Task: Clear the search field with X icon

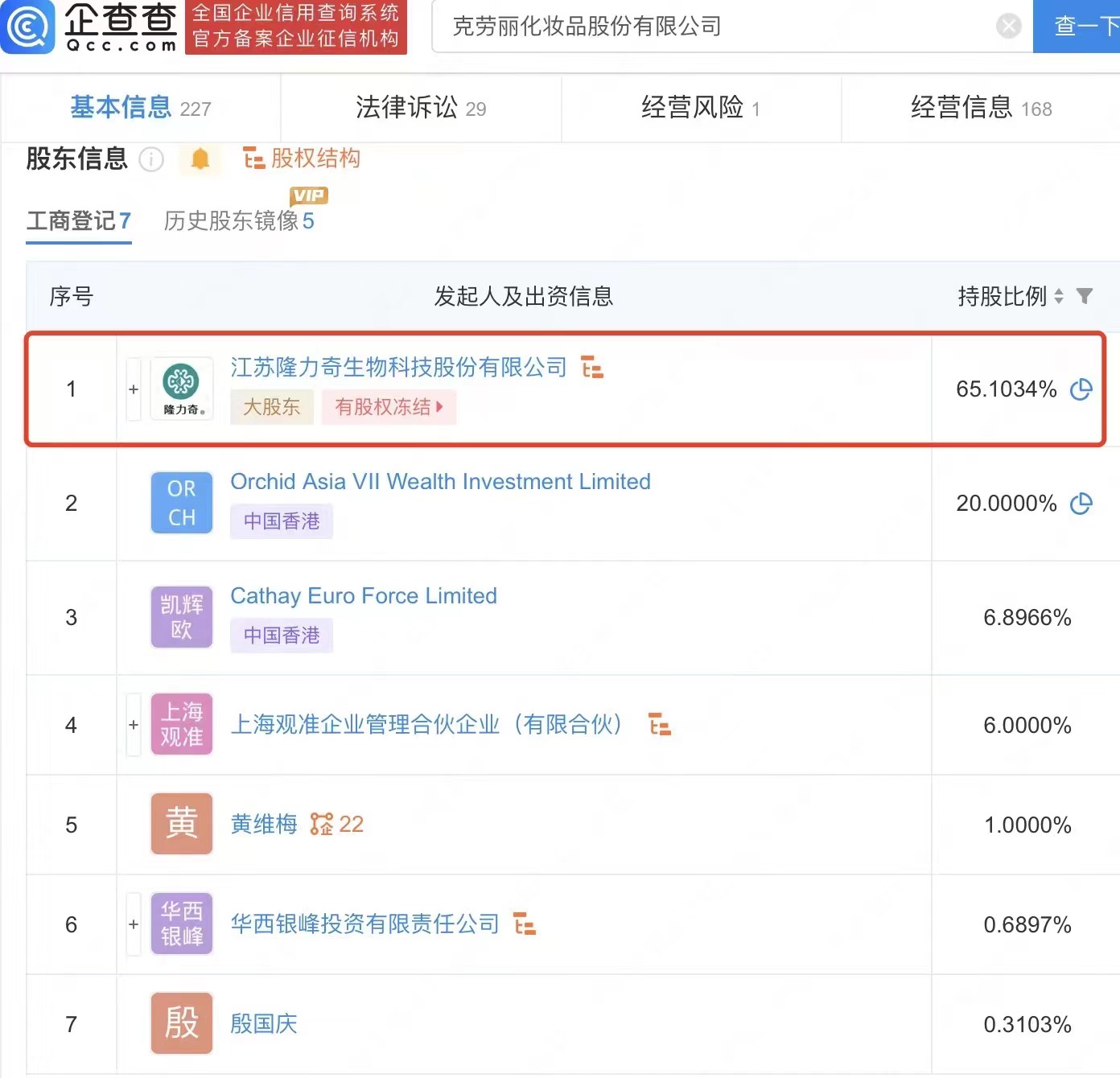Action: click(x=1008, y=27)
